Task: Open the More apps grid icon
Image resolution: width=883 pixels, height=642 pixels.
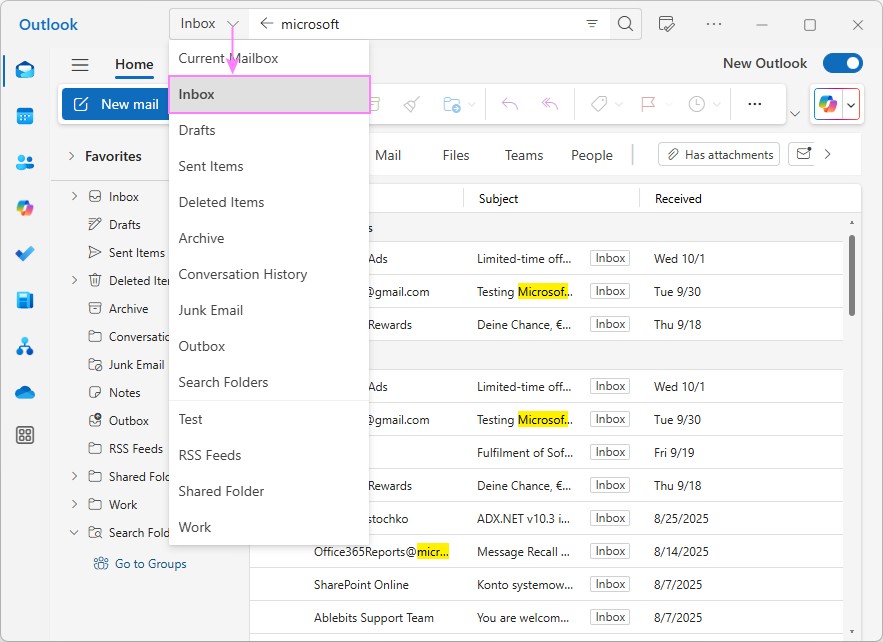Action: click(x=25, y=435)
